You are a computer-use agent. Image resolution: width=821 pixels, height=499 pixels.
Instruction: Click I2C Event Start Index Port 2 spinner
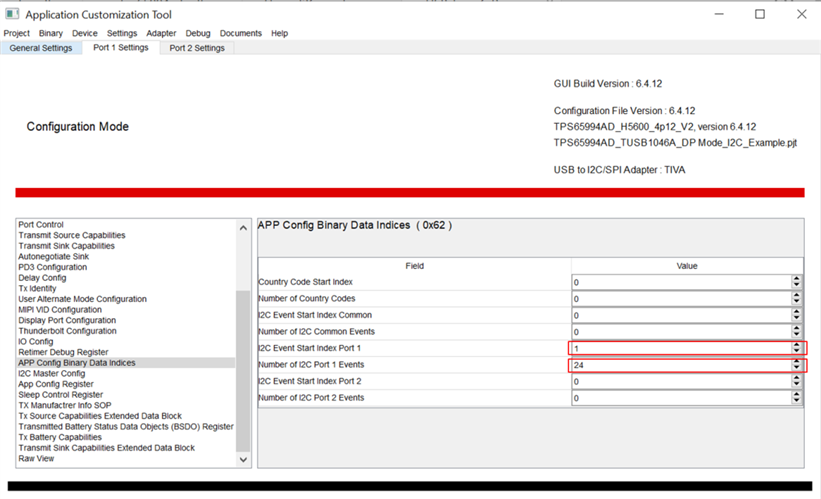pyautogui.click(x=796, y=382)
